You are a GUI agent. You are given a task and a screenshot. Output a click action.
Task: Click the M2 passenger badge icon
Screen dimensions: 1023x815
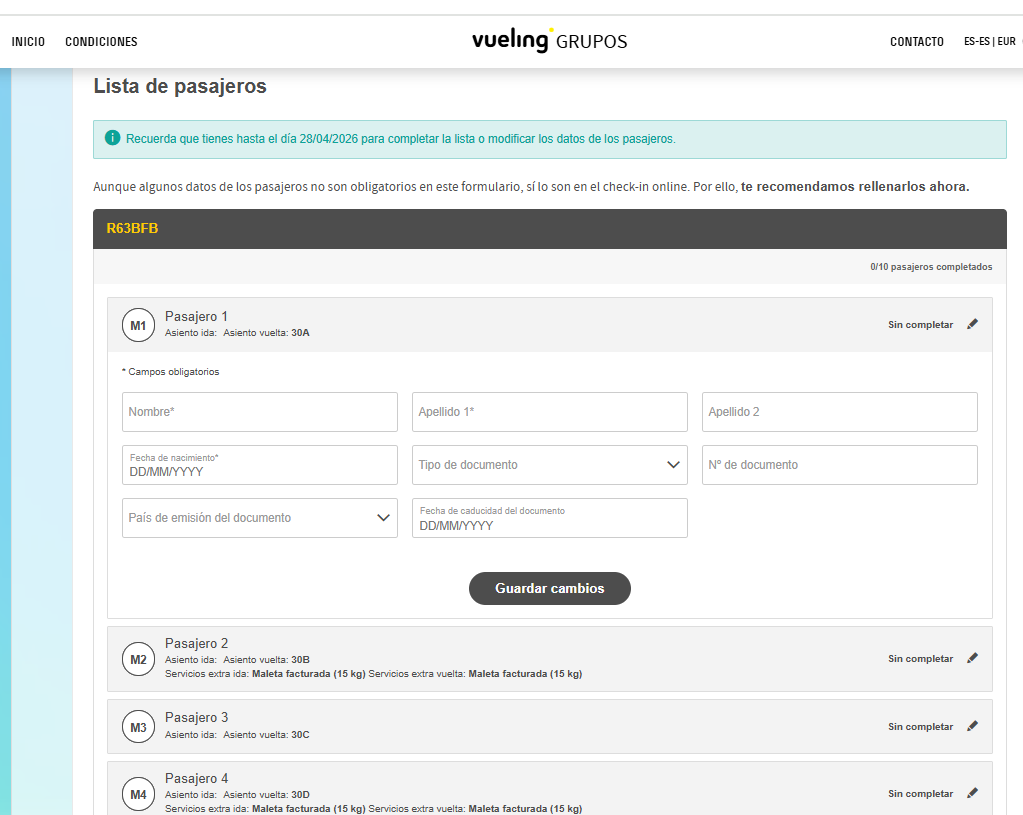point(138,659)
